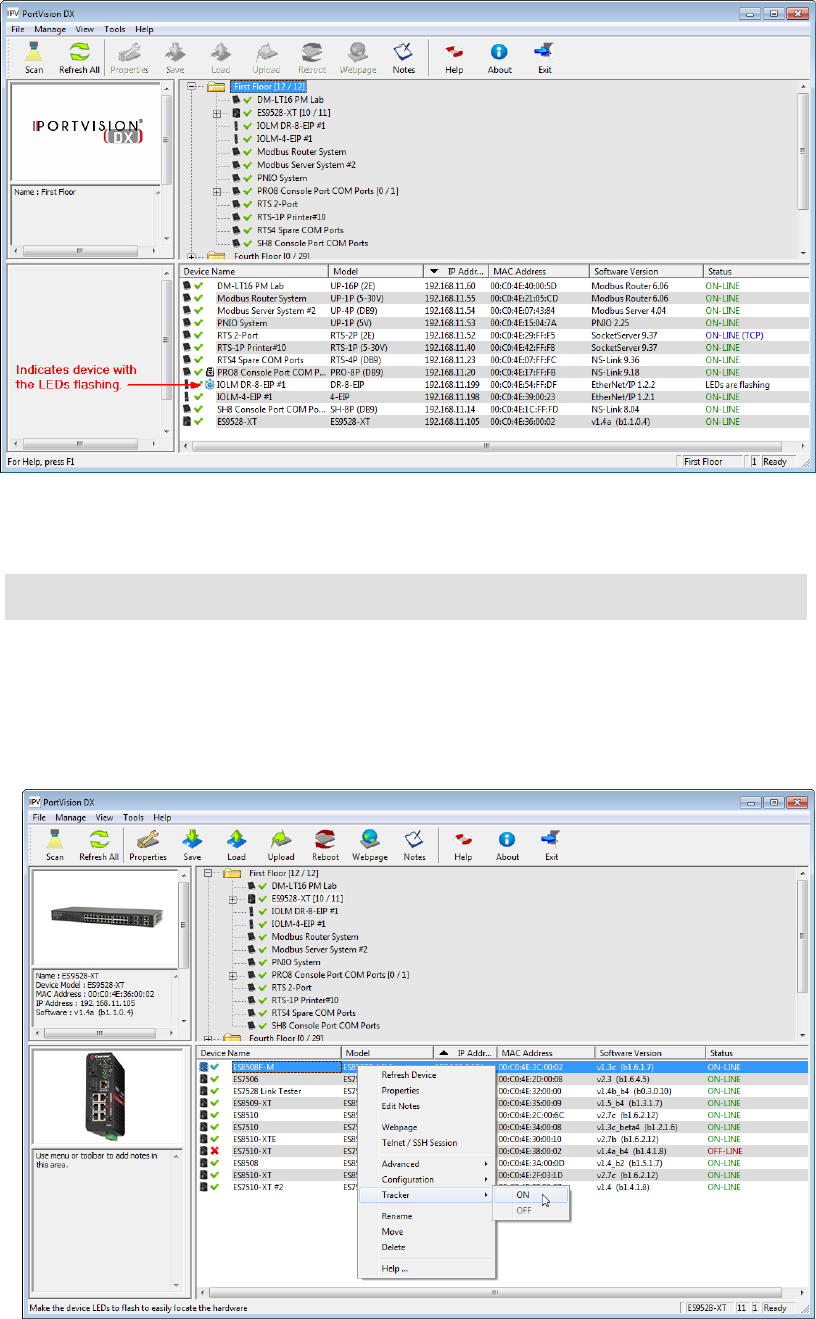816x1319 pixels.
Task: Sort by IP Addr column in upper window
Action: [x=454, y=271]
